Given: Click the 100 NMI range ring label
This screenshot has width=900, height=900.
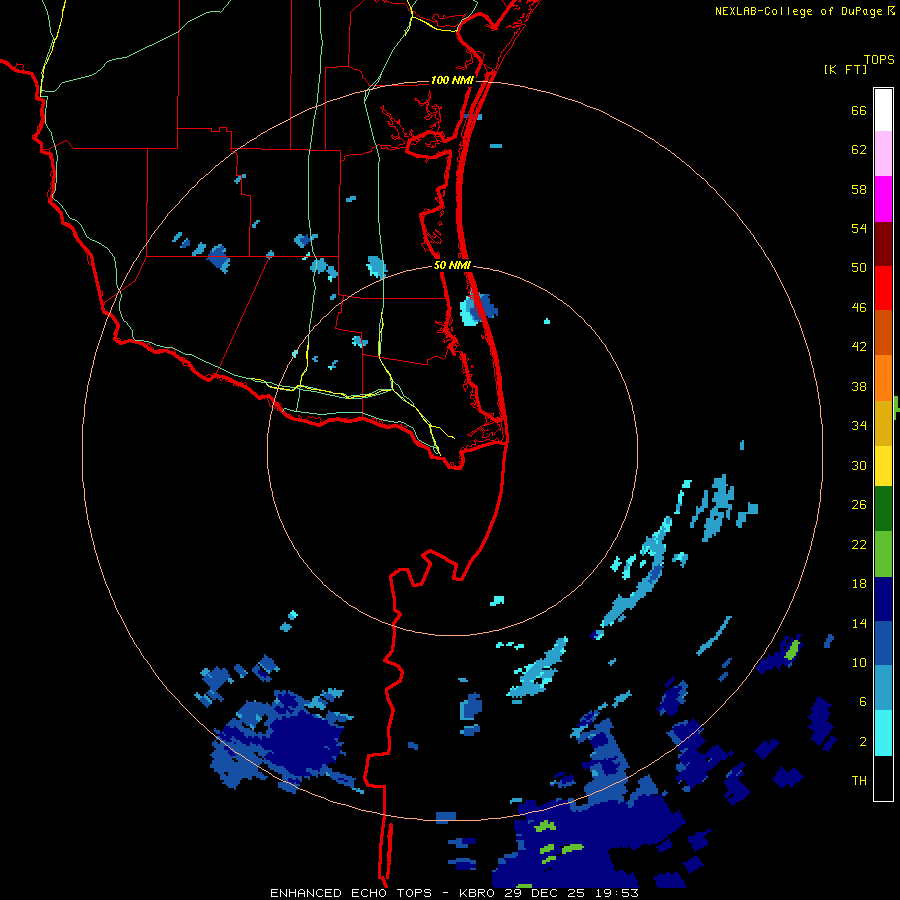Looking at the screenshot, I should [452, 80].
